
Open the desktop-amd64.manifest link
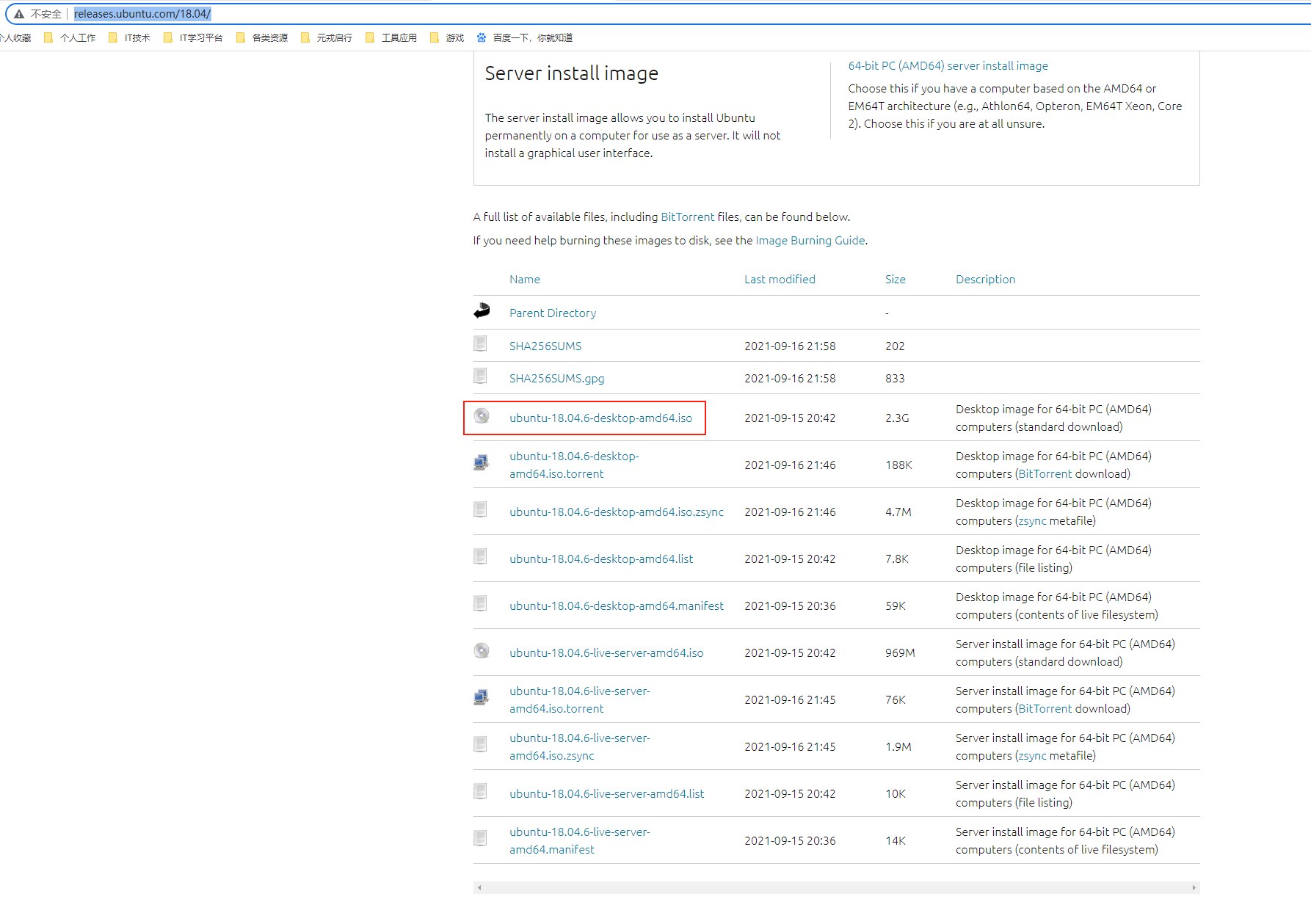617,606
